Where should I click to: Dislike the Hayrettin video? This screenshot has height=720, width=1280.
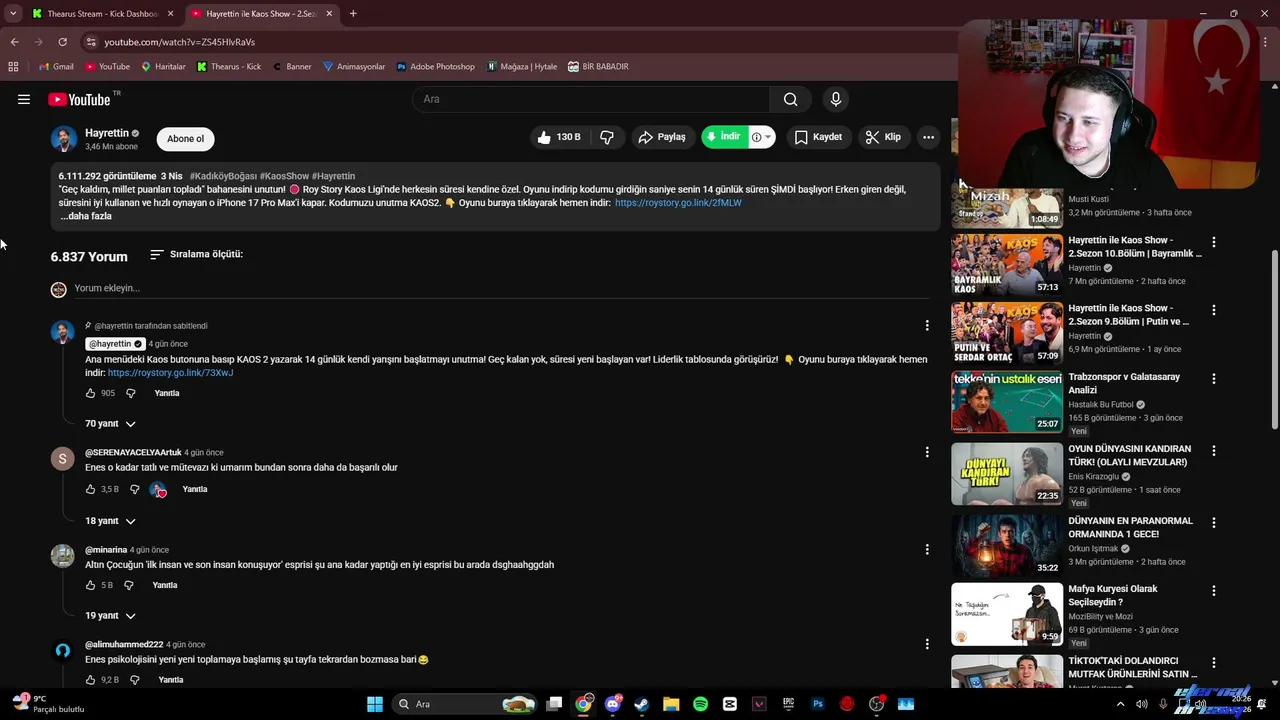click(607, 137)
